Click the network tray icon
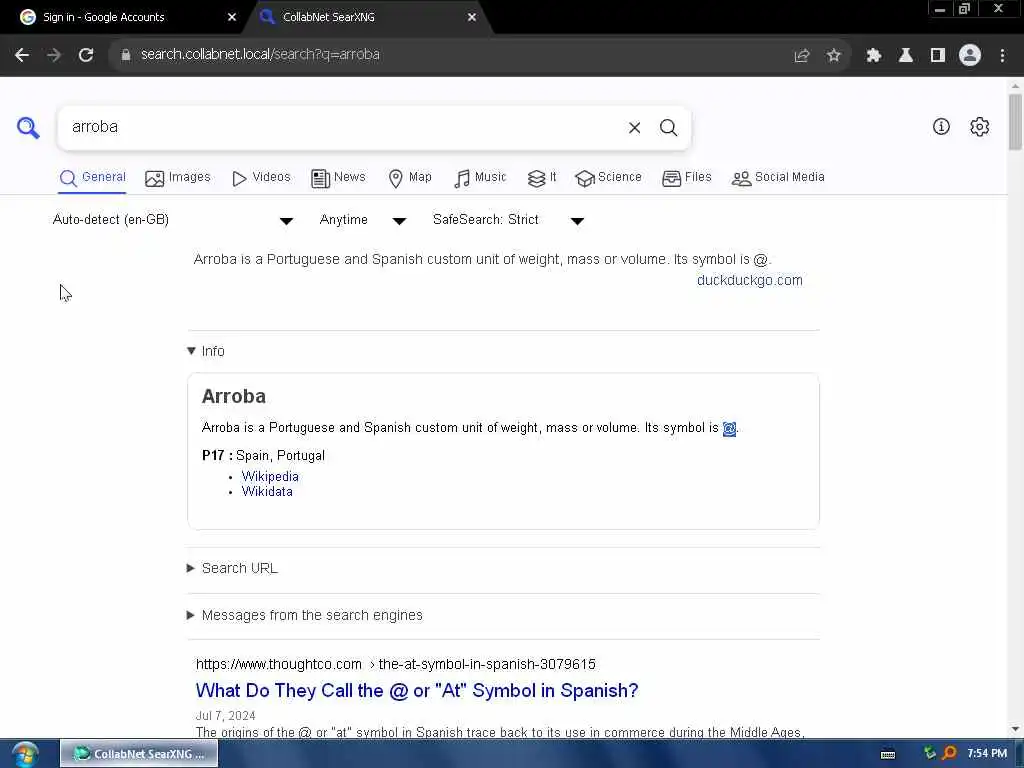Image resolution: width=1024 pixels, height=768 pixels. [x=929, y=753]
